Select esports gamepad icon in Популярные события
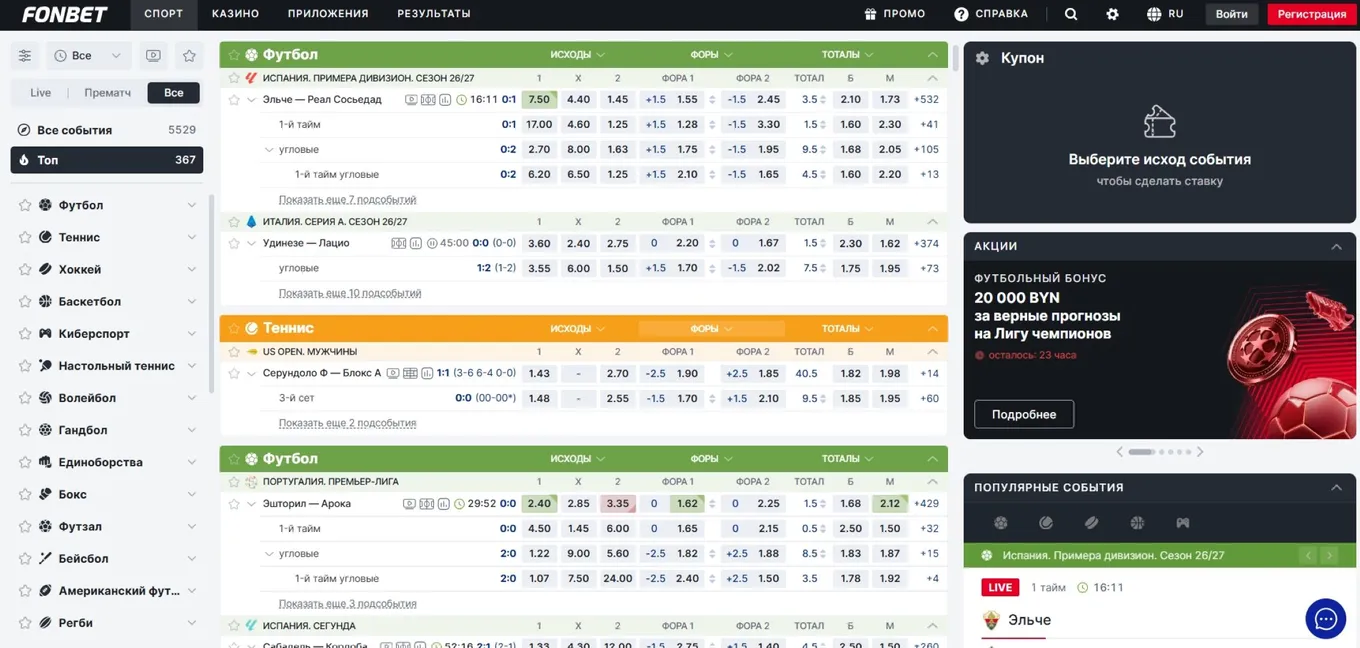Screen dimensions: 1360x648 tap(1182, 523)
